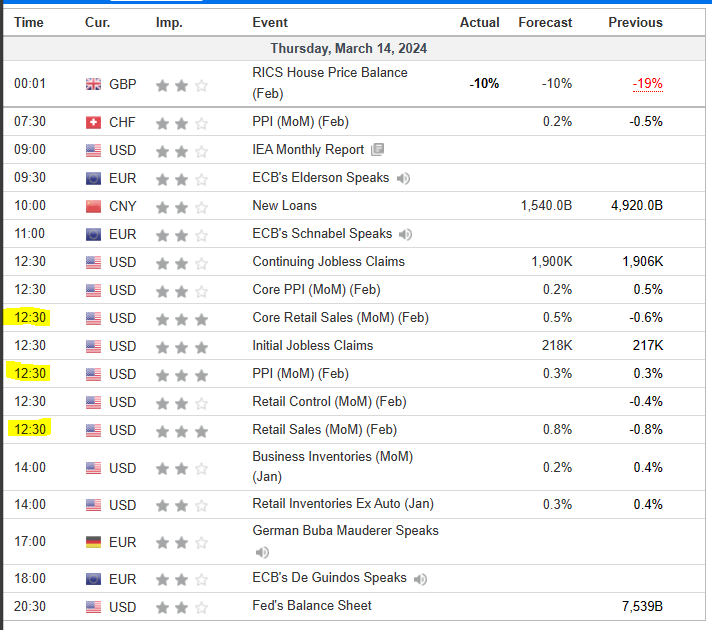Click the Time column header
This screenshot has height=630, width=712.
pyautogui.click(x=29, y=22)
